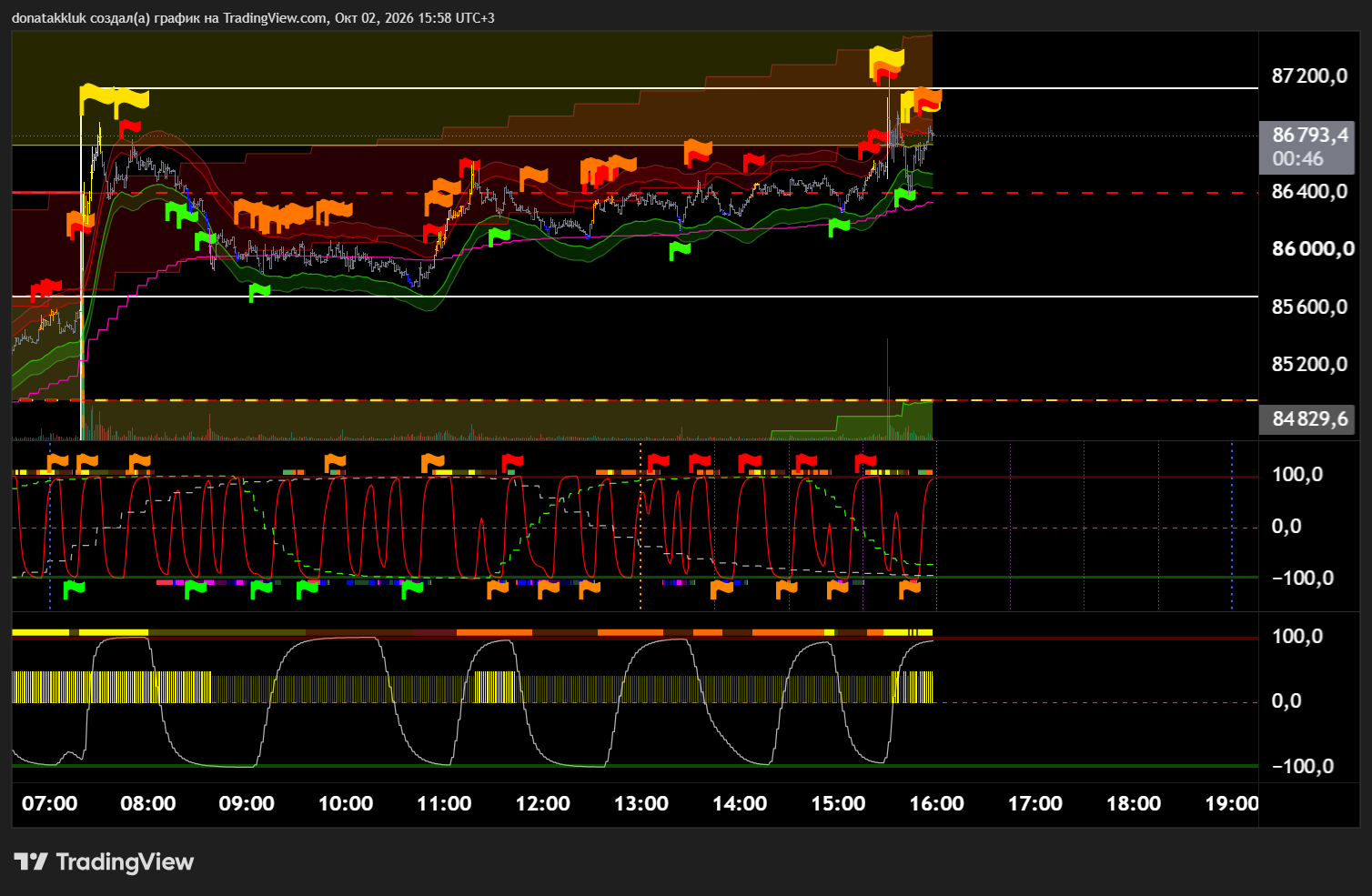Click the 13:00 time axis label
Viewport: 1372px width, 896px height.
click(641, 804)
